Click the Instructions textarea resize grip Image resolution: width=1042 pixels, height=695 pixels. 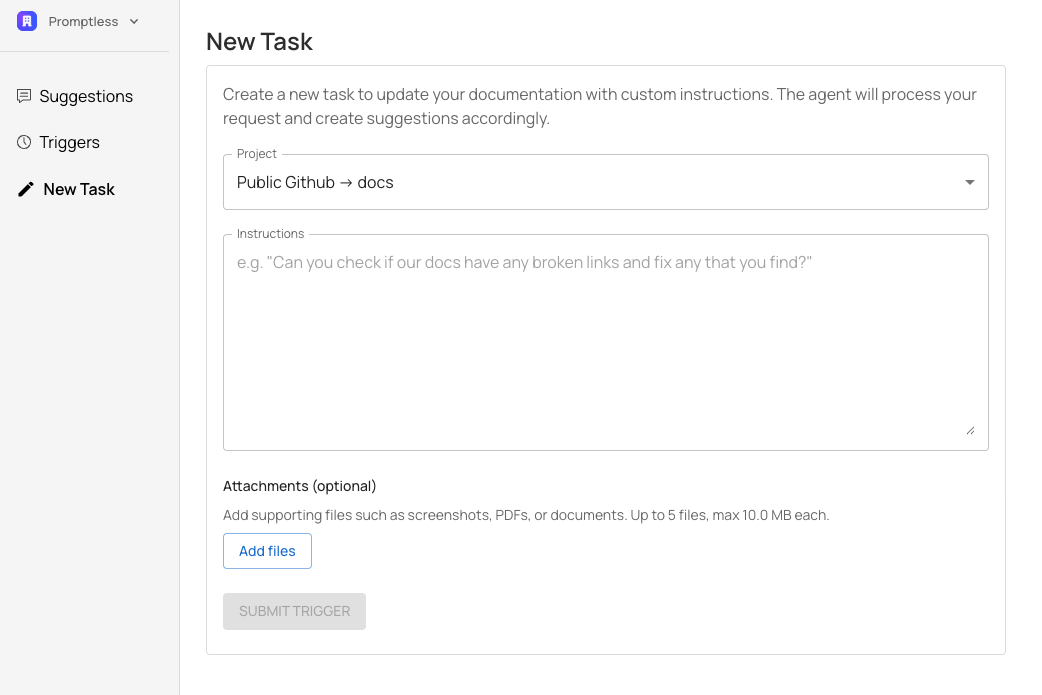coord(970,430)
